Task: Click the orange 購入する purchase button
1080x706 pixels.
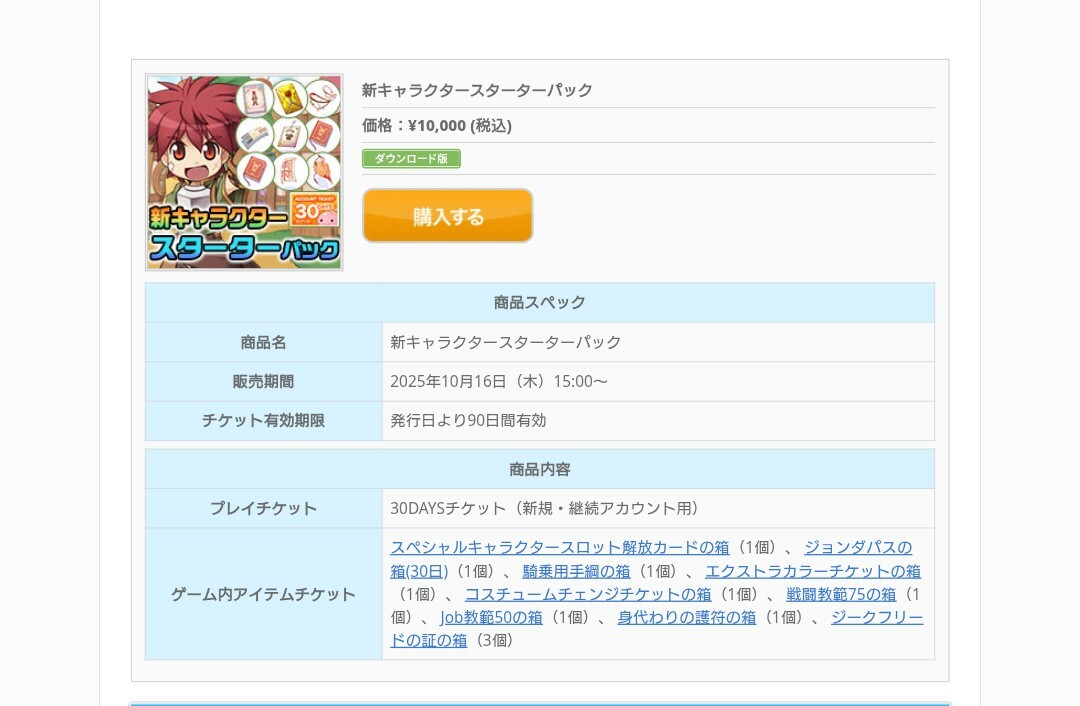Action: [x=448, y=216]
